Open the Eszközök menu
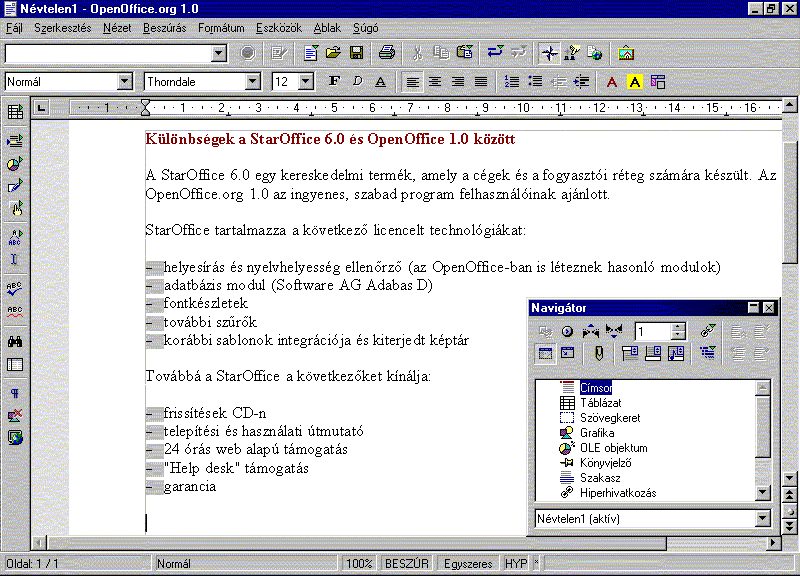The height and width of the screenshot is (576, 800). coord(279,28)
